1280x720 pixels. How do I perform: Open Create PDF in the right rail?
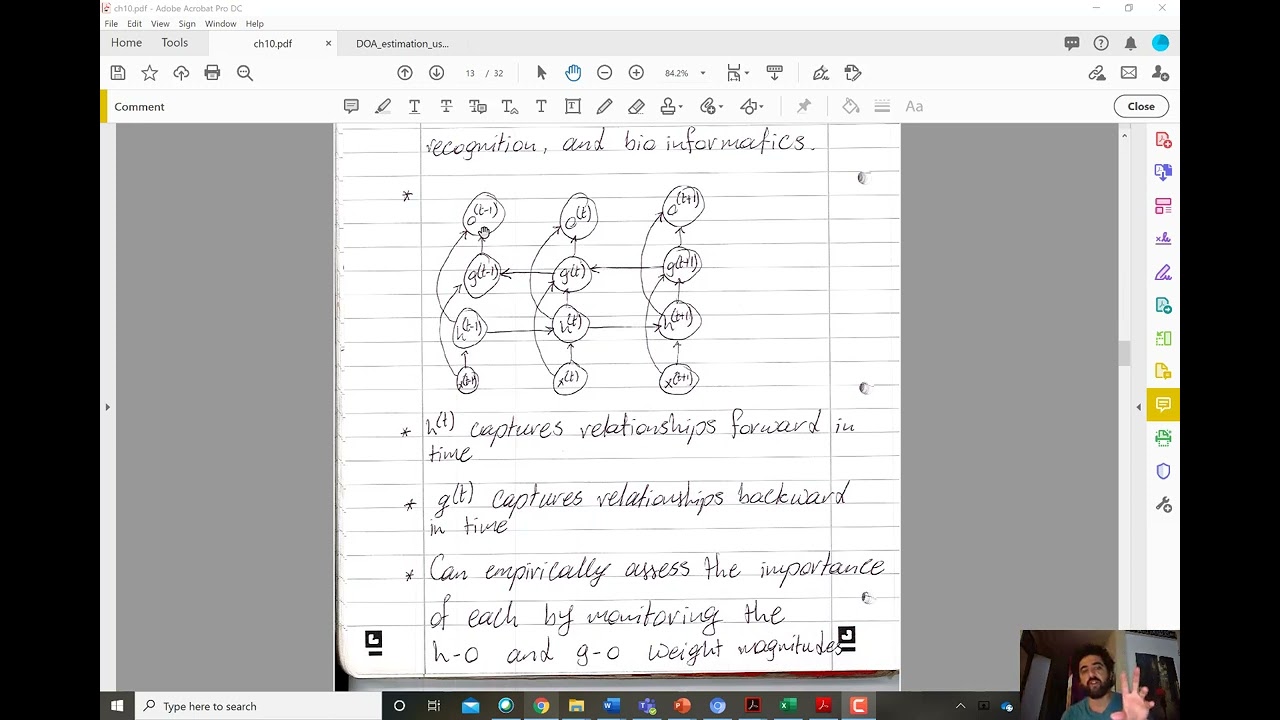tap(1163, 140)
